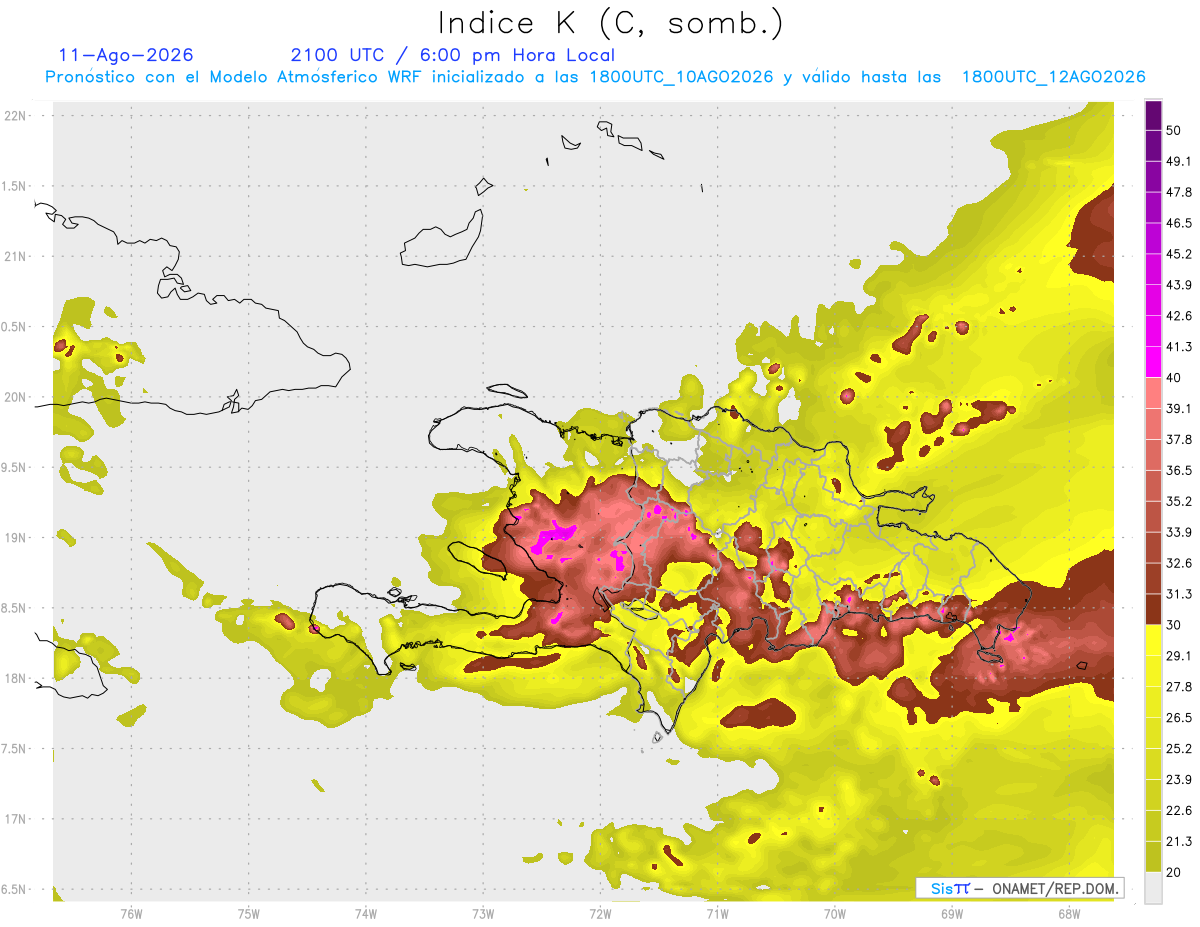Viewport: 1200px width, 927px height.
Task: Pick the magenta legend band between 40 and 41.3
Action: pyautogui.click(x=1154, y=362)
